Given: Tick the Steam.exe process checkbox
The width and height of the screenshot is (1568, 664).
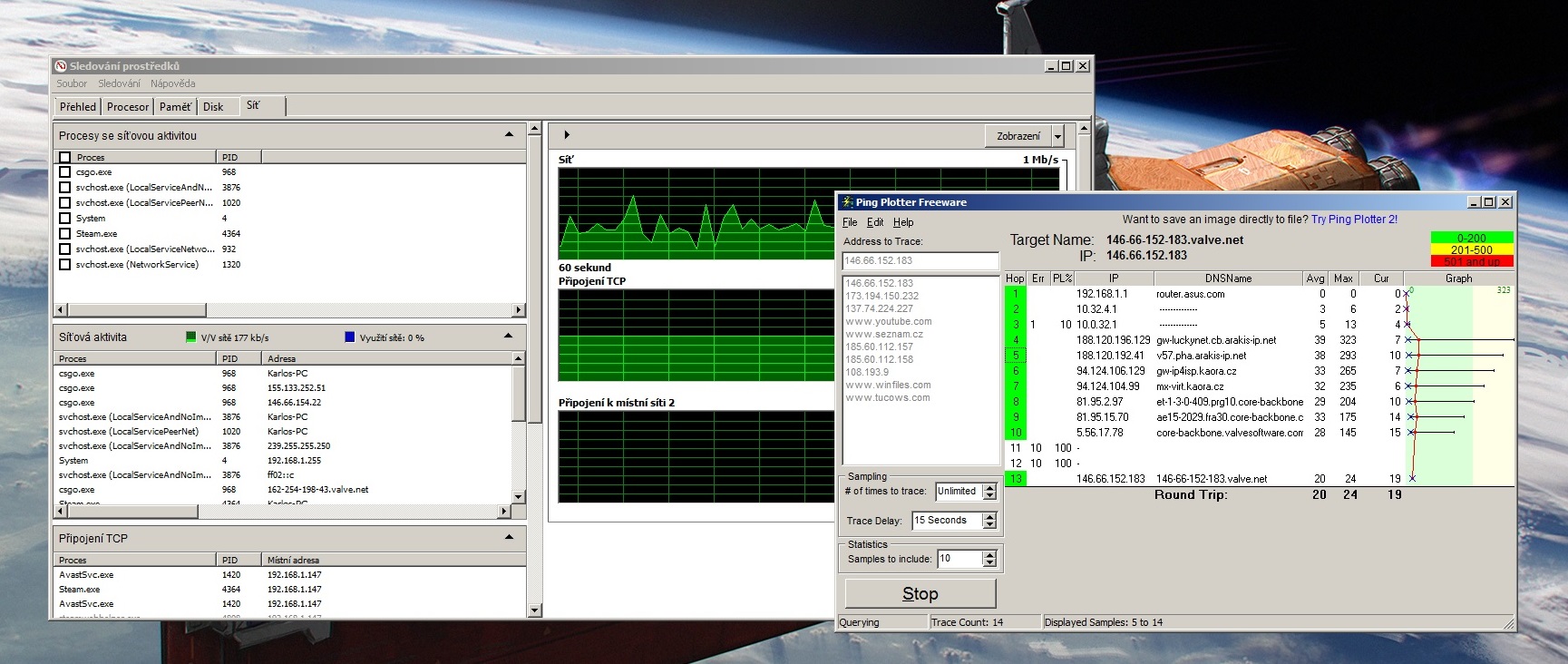Looking at the screenshot, I should [x=64, y=234].
